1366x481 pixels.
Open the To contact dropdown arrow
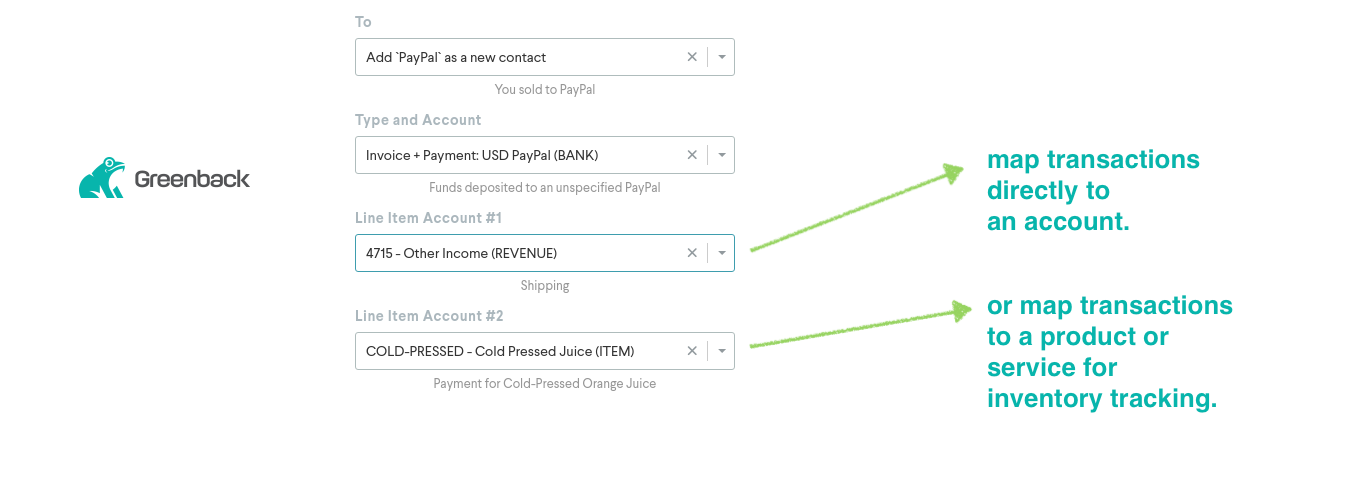[x=722, y=57]
